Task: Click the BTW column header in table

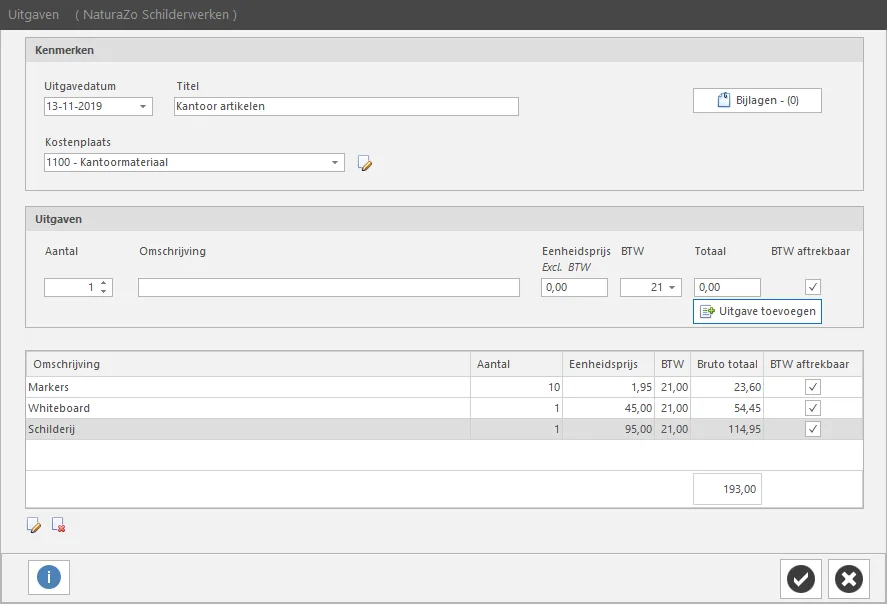Action: point(673,364)
